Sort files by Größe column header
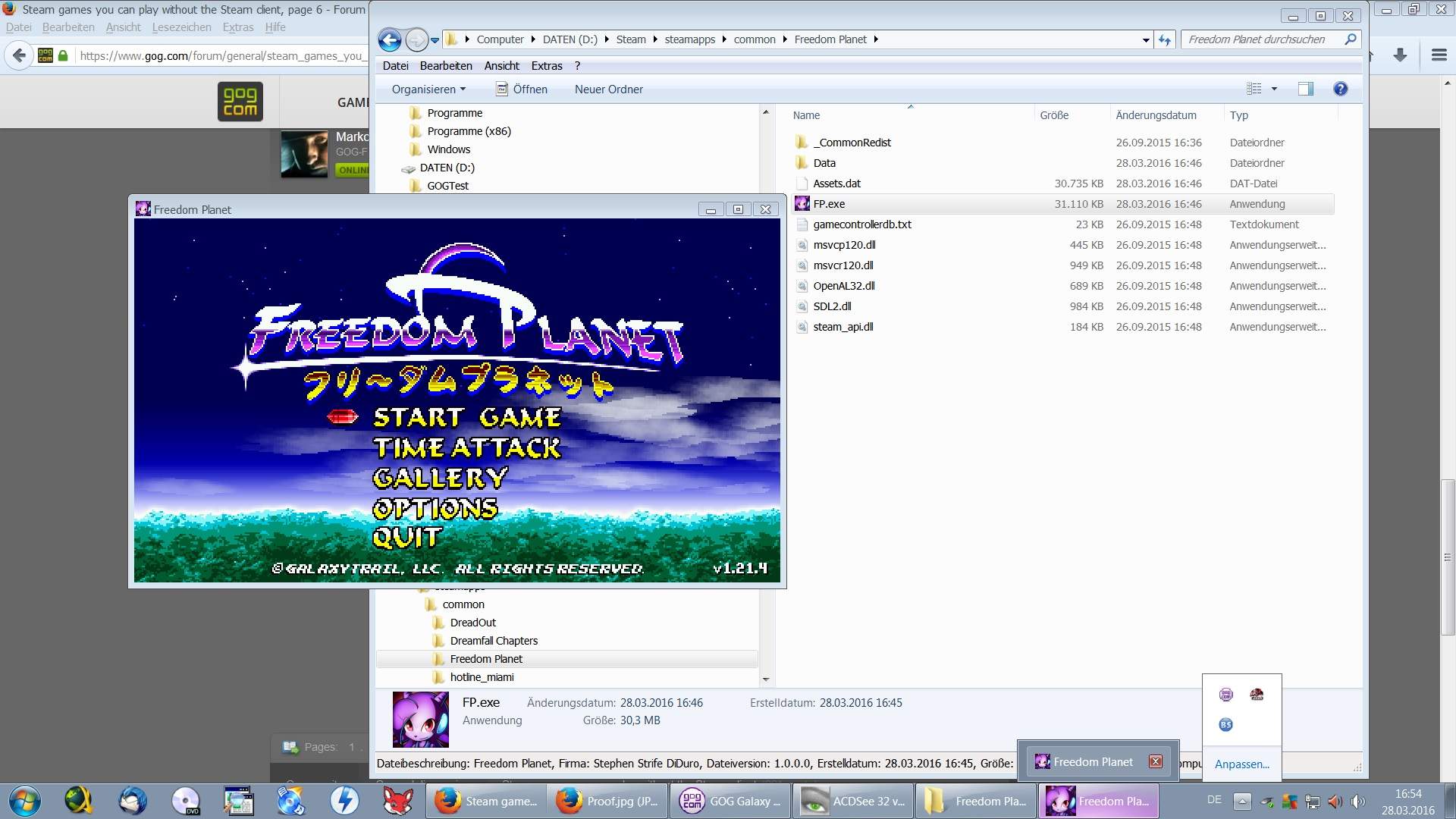This screenshot has width=1456, height=819. click(x=1054, y=115)
